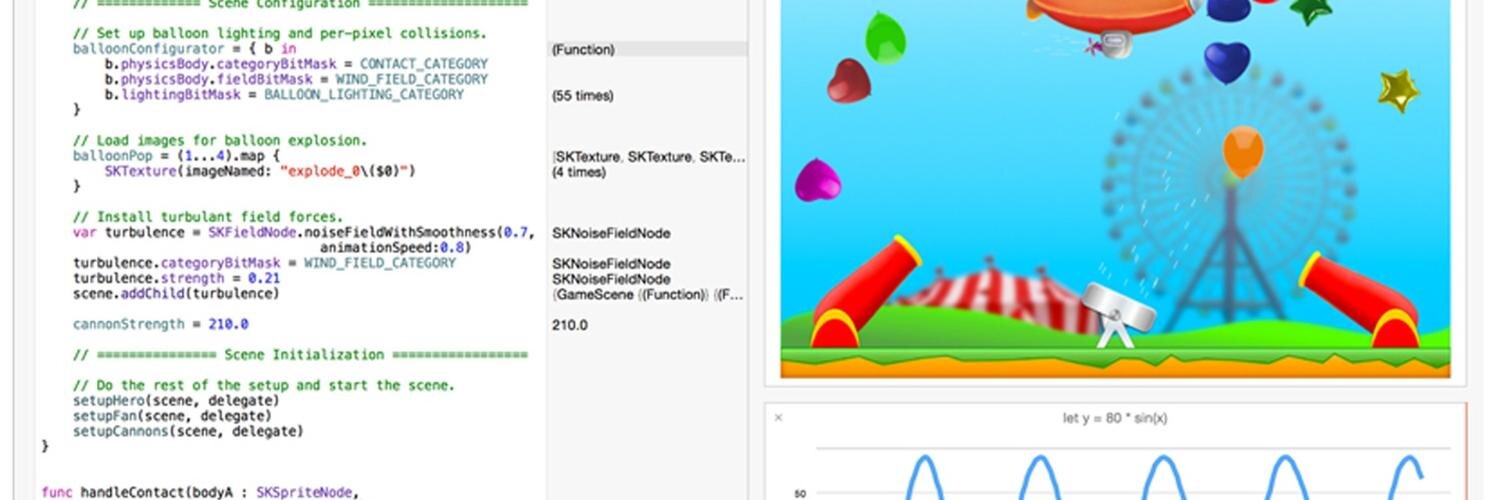Click the magenta heart balloon in the scene

pyautogui.click(x=817, y=180)
